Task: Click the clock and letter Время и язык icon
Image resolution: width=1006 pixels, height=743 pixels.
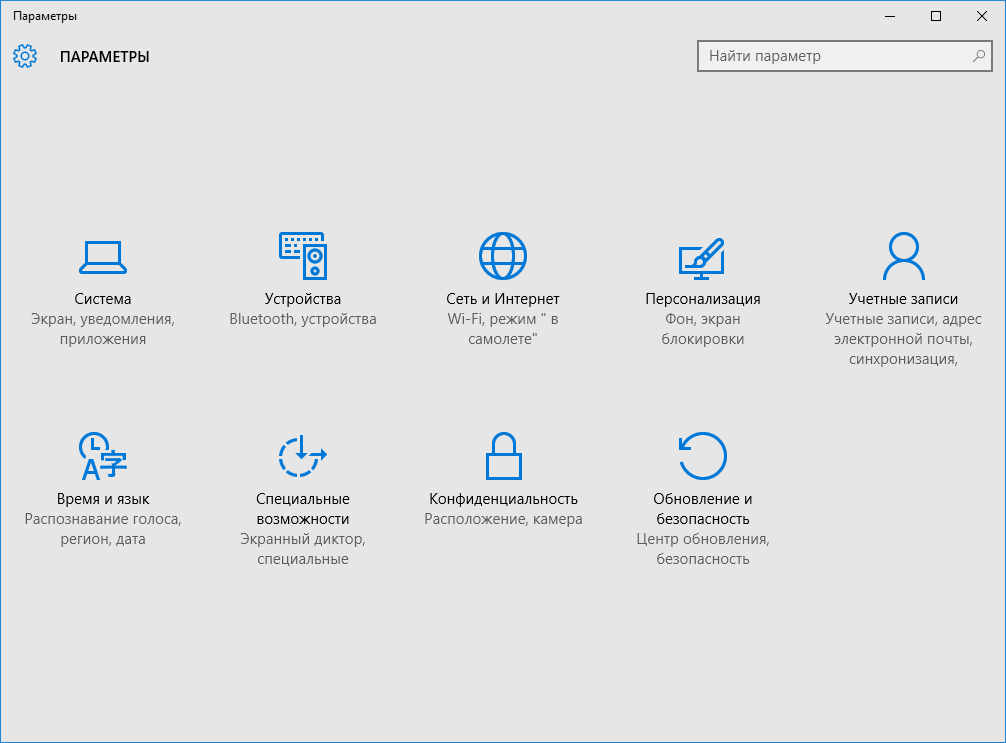Action: [103, 457]
